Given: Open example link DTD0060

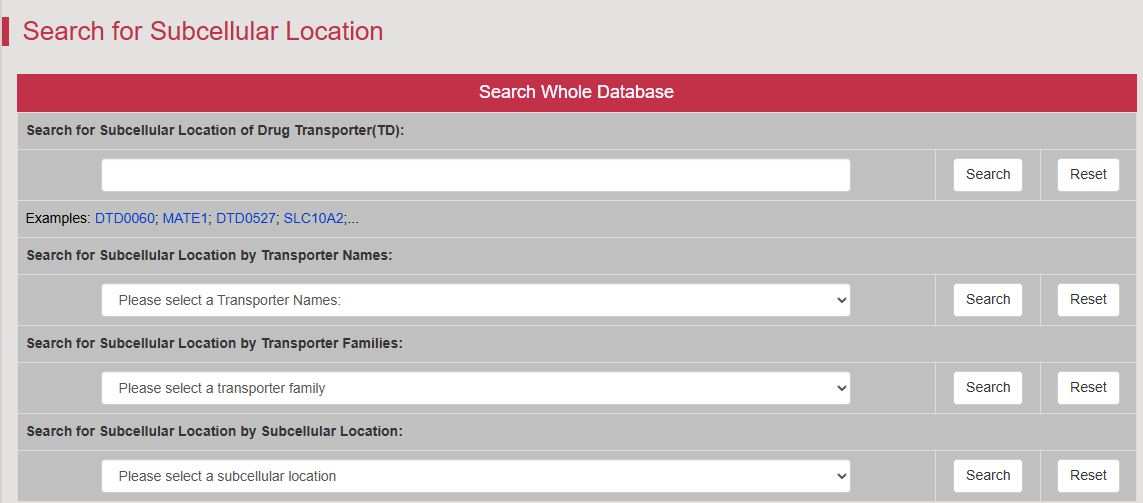Looking at the screenshot, I should [125, 218].
